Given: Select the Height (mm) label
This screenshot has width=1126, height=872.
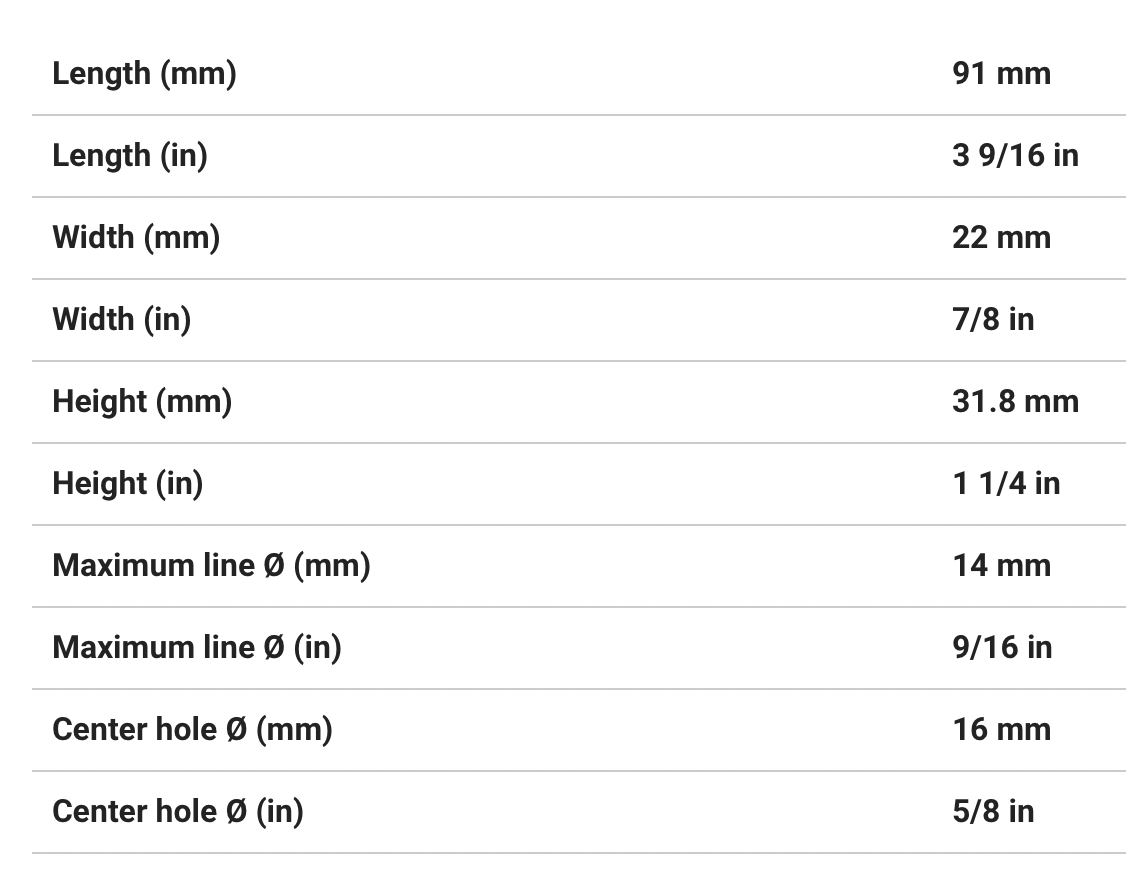Looking at the screenshot, I should click(x=142, y=401).
